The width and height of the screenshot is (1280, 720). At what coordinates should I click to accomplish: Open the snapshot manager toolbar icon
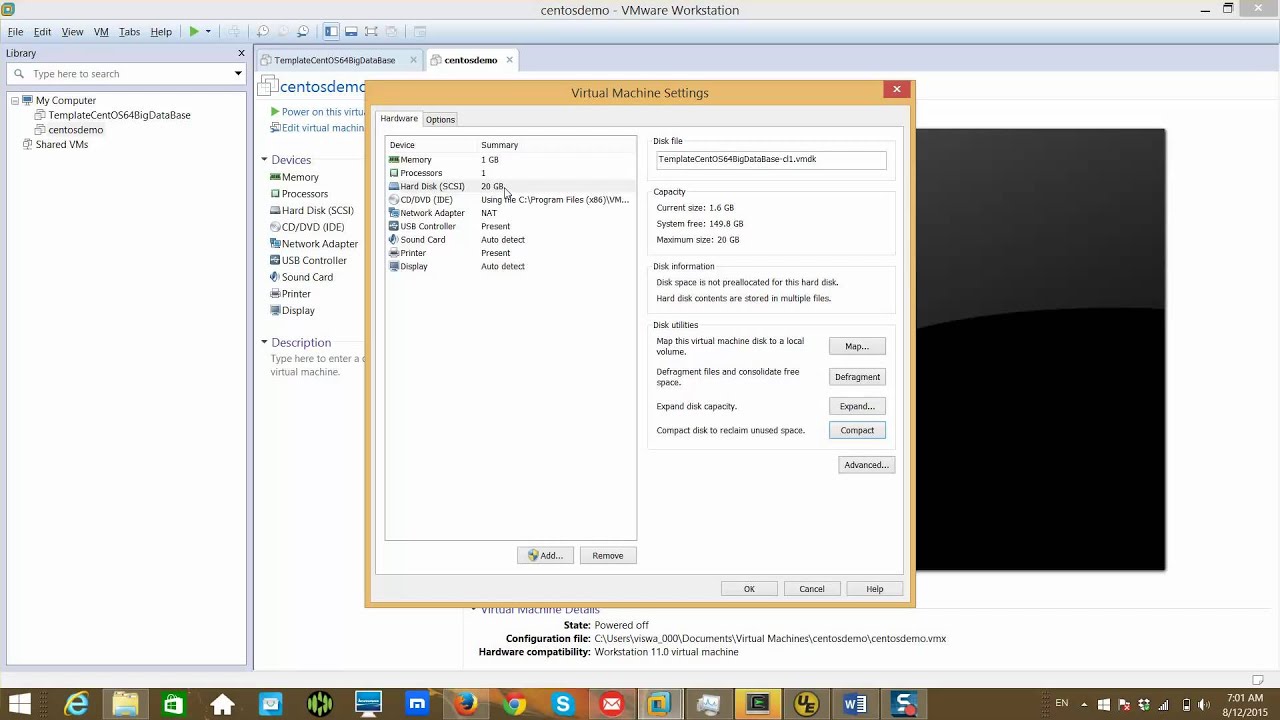(302, 32)
